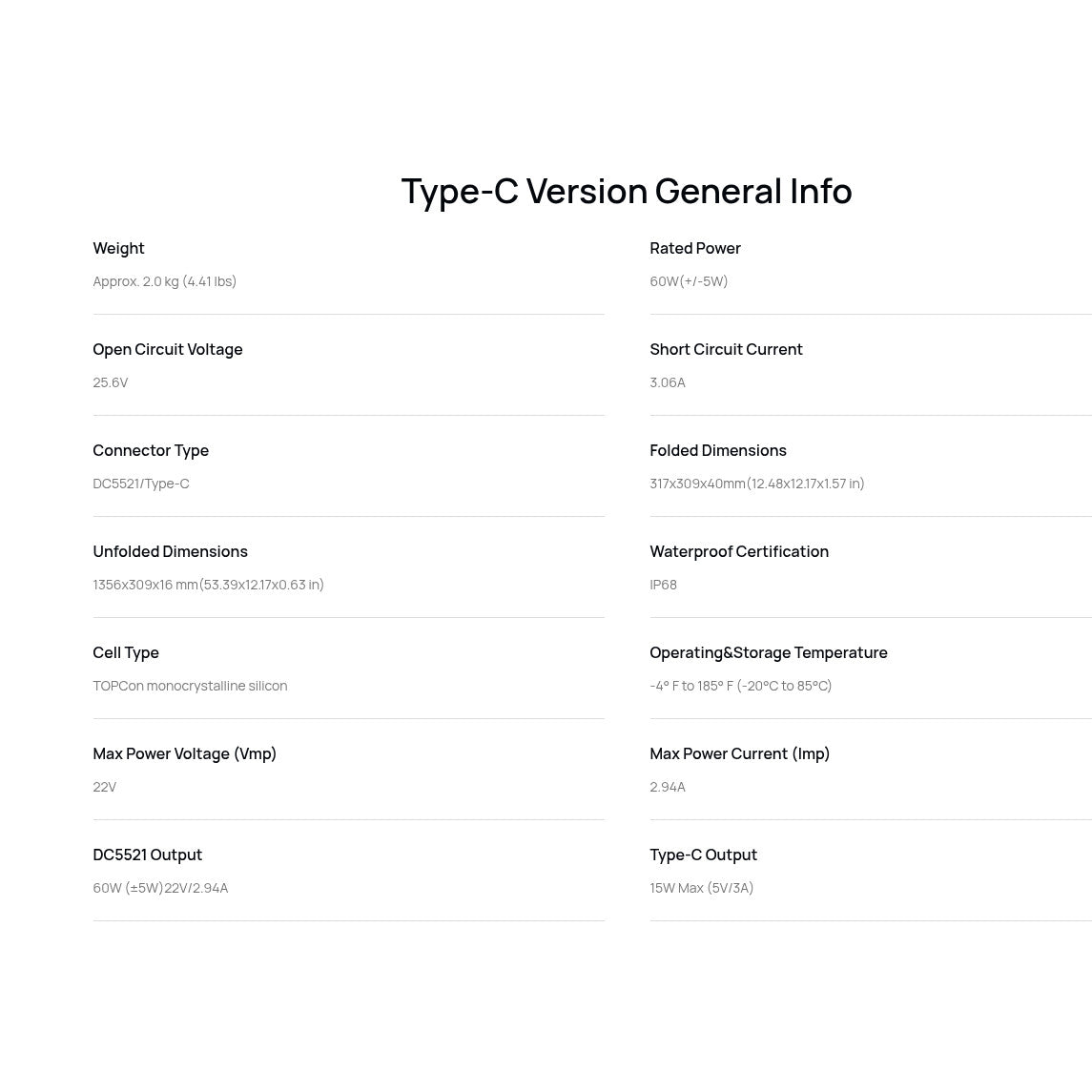Viewport: 1092px width, 1092px height.
Task: Select the Open Circuit Voltage label
Action: point(168,350)
